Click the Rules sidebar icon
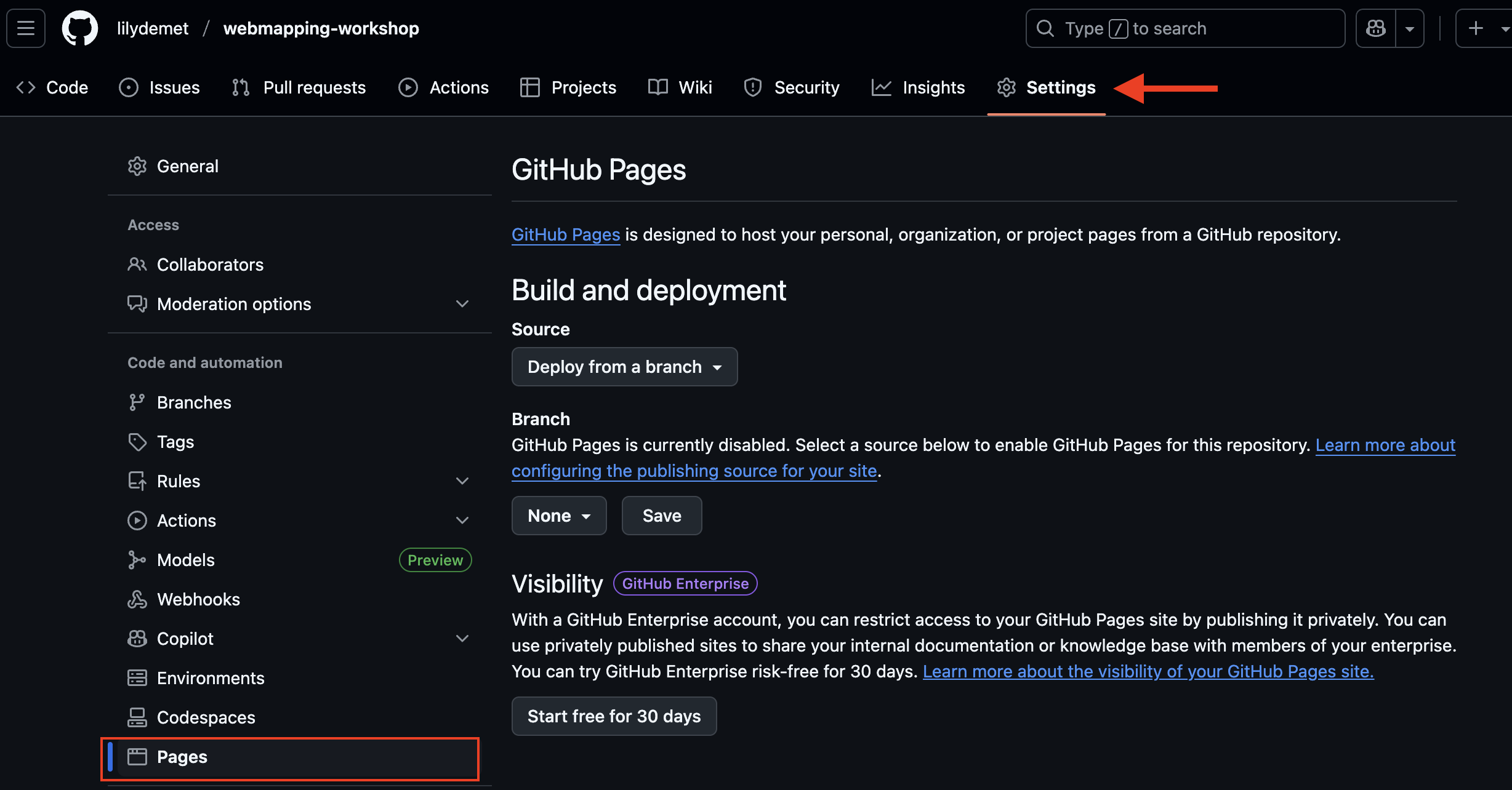The image size is (1512, 790). coord(137,481)
